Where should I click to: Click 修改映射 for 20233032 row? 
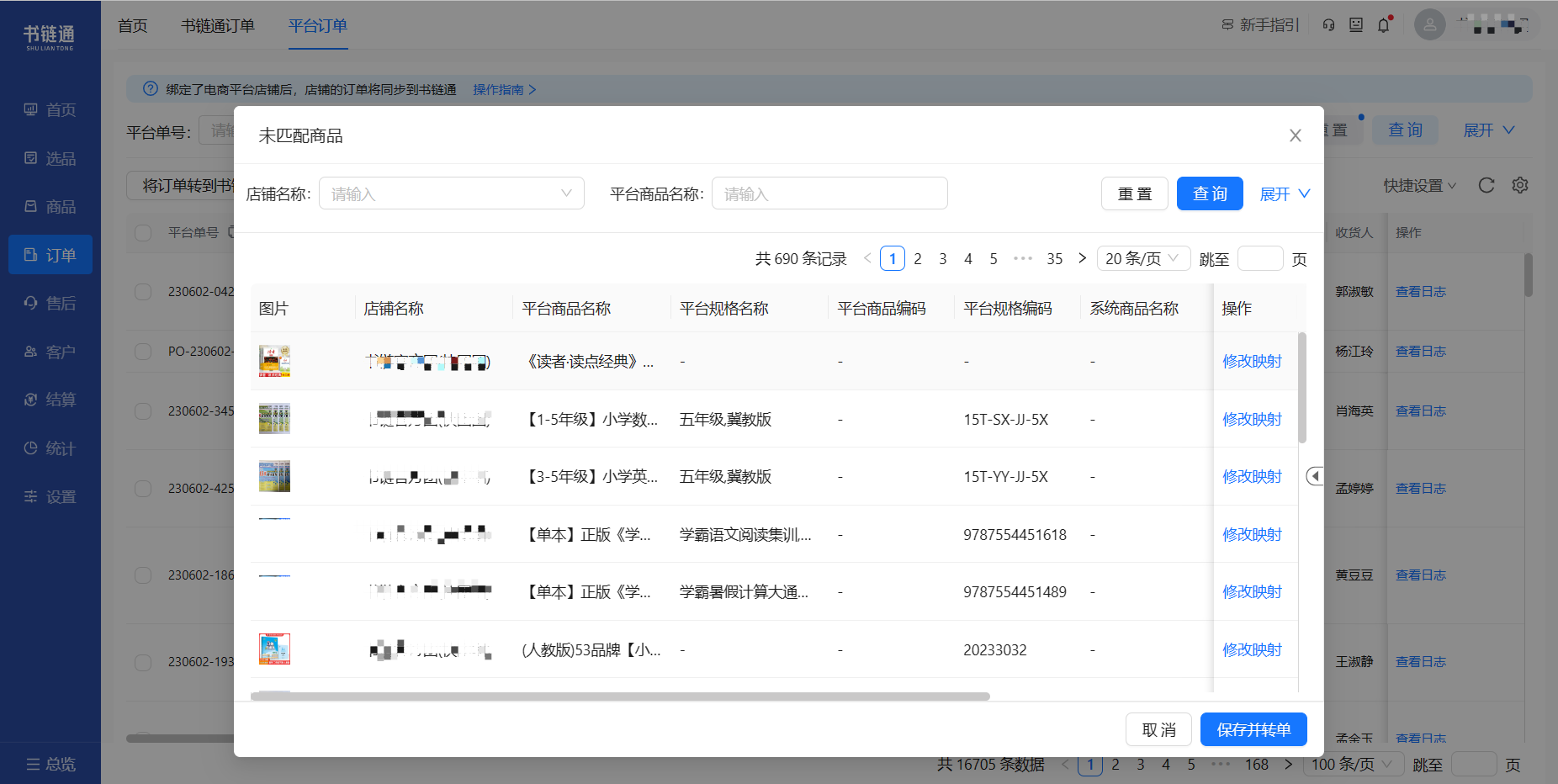1252,649
